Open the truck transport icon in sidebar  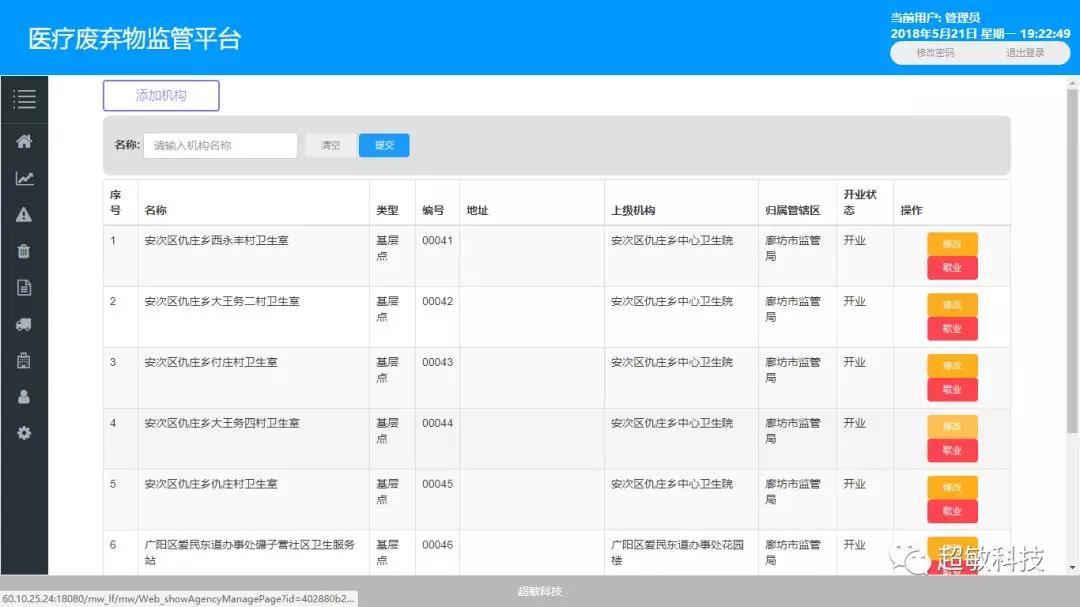click(24, 325)
